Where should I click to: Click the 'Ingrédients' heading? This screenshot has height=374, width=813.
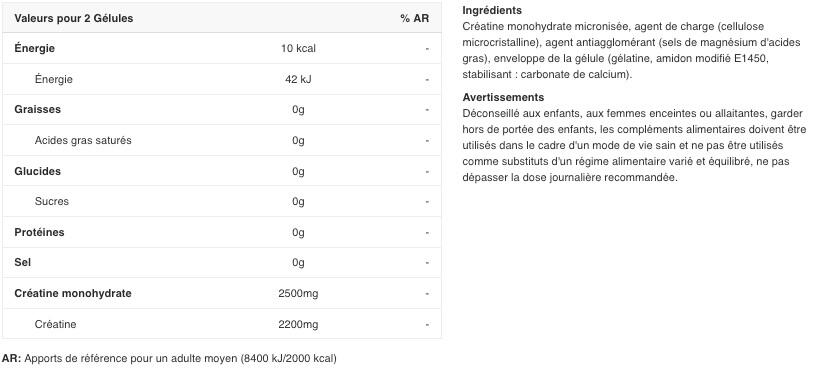coord(492,10)
